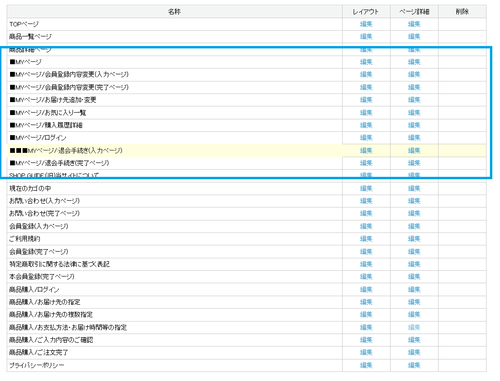Edit page details for MYページ/購入履歴詳細
500x381 pixels.
pyautogui.click(x=414, y=125)
